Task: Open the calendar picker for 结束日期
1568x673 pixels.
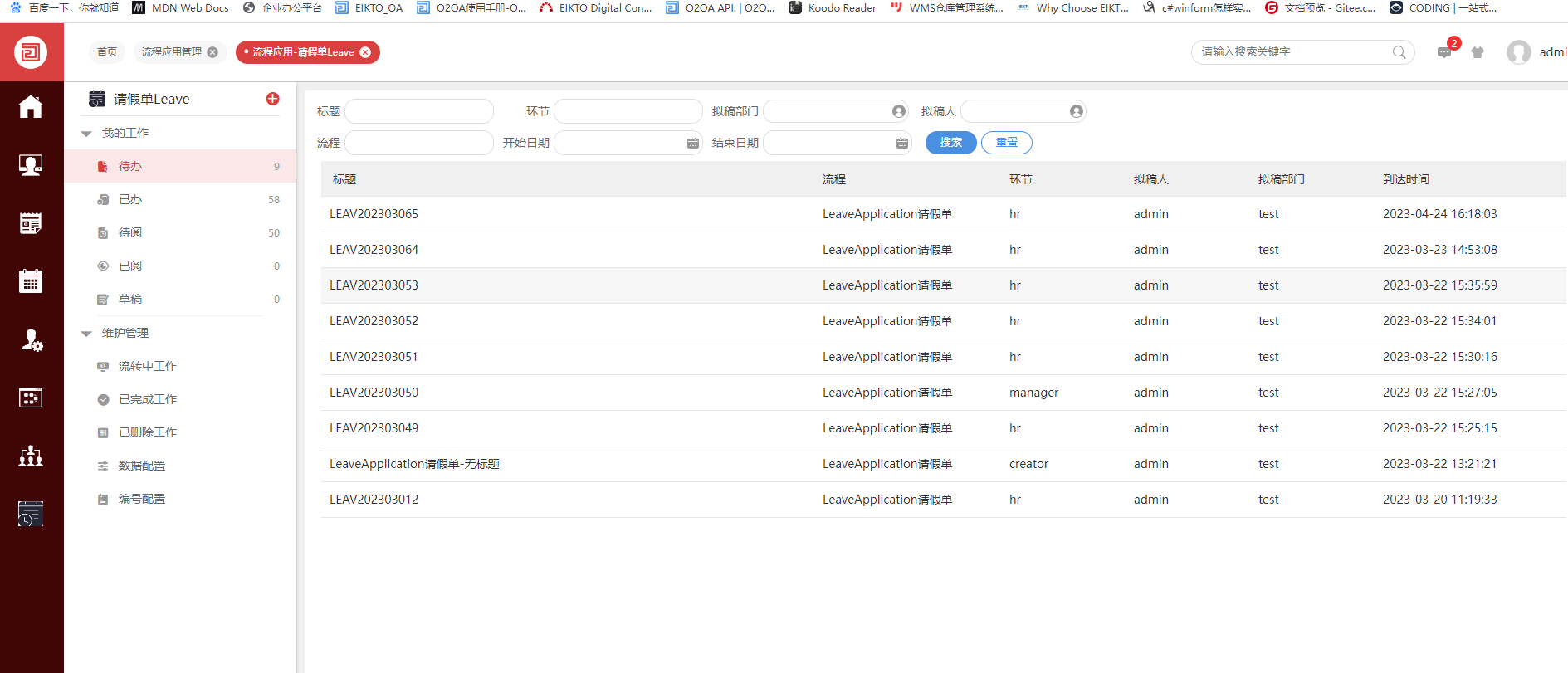Action: pos(902,144)
